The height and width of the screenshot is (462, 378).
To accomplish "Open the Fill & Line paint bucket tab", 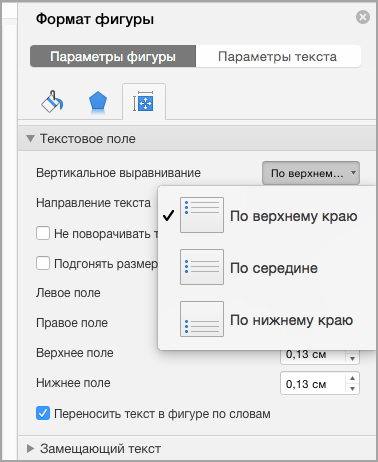I will (x=52, y=101).
